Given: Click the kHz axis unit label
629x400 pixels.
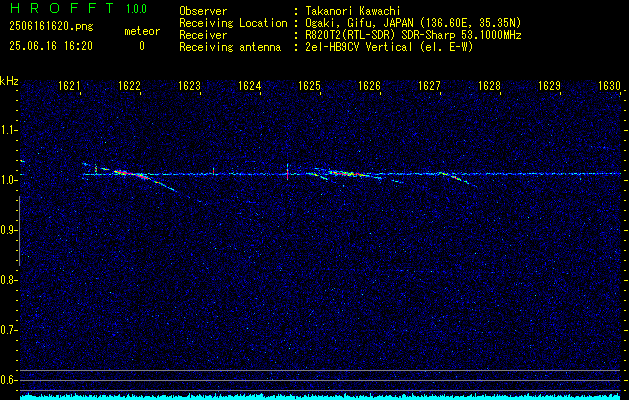Looking at the screenshot, I should (9, 81).
